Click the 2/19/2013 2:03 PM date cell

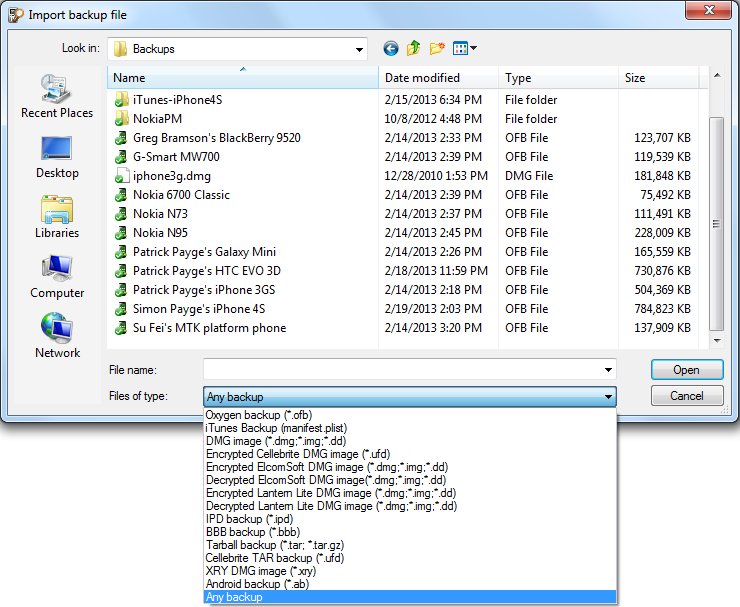click(x=433, y=309)
